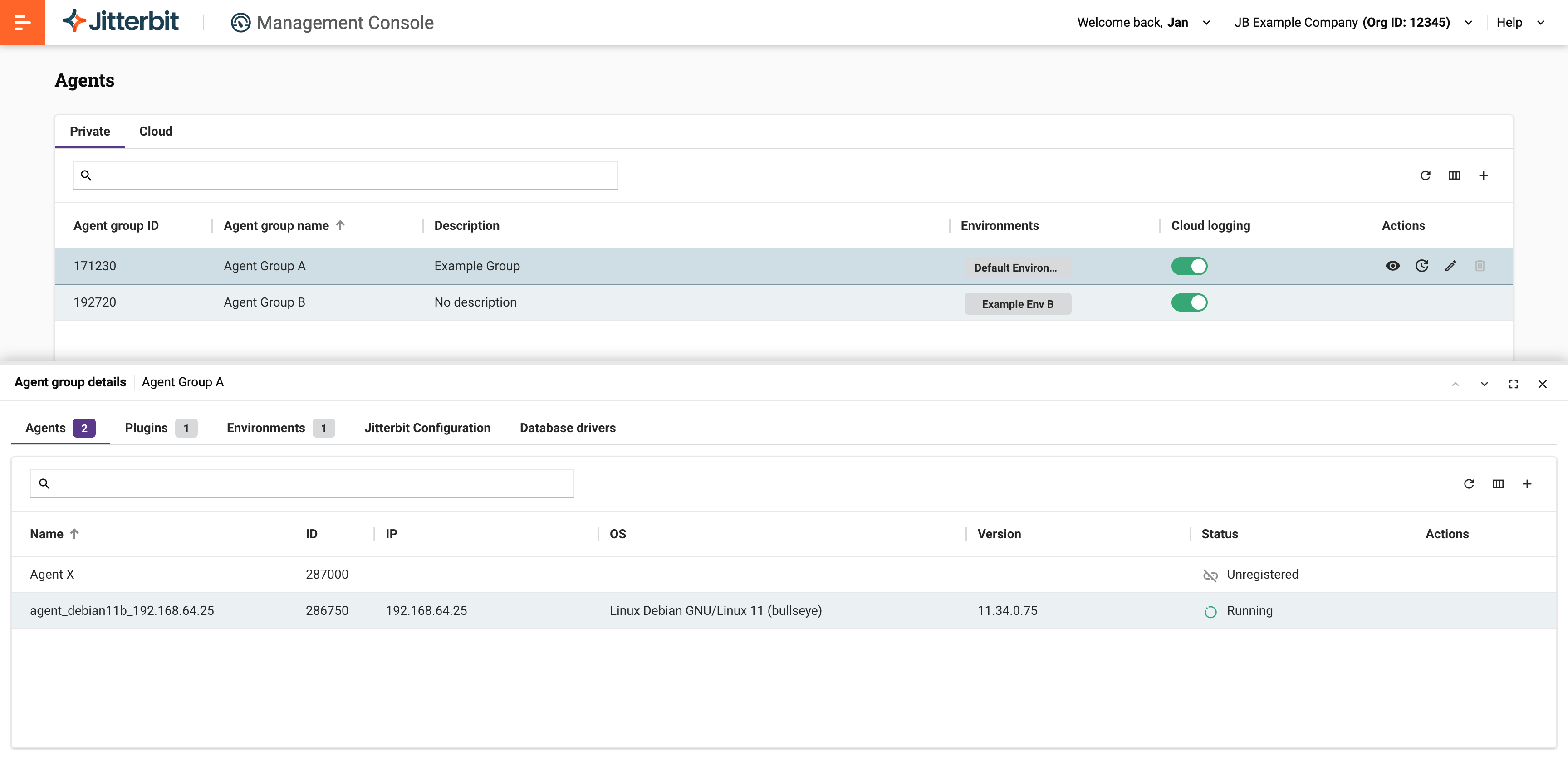Image resolution: width=1568 pixels, height=760 pixels.
Task: Select Agent Group A name cell
Action: point(264,266)
